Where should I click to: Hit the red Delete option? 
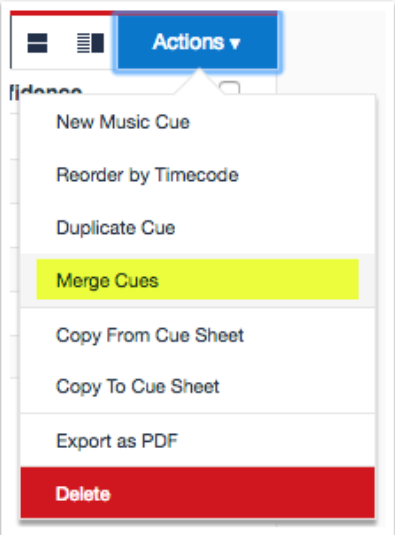pyautogui.click(x=198, y=493)
